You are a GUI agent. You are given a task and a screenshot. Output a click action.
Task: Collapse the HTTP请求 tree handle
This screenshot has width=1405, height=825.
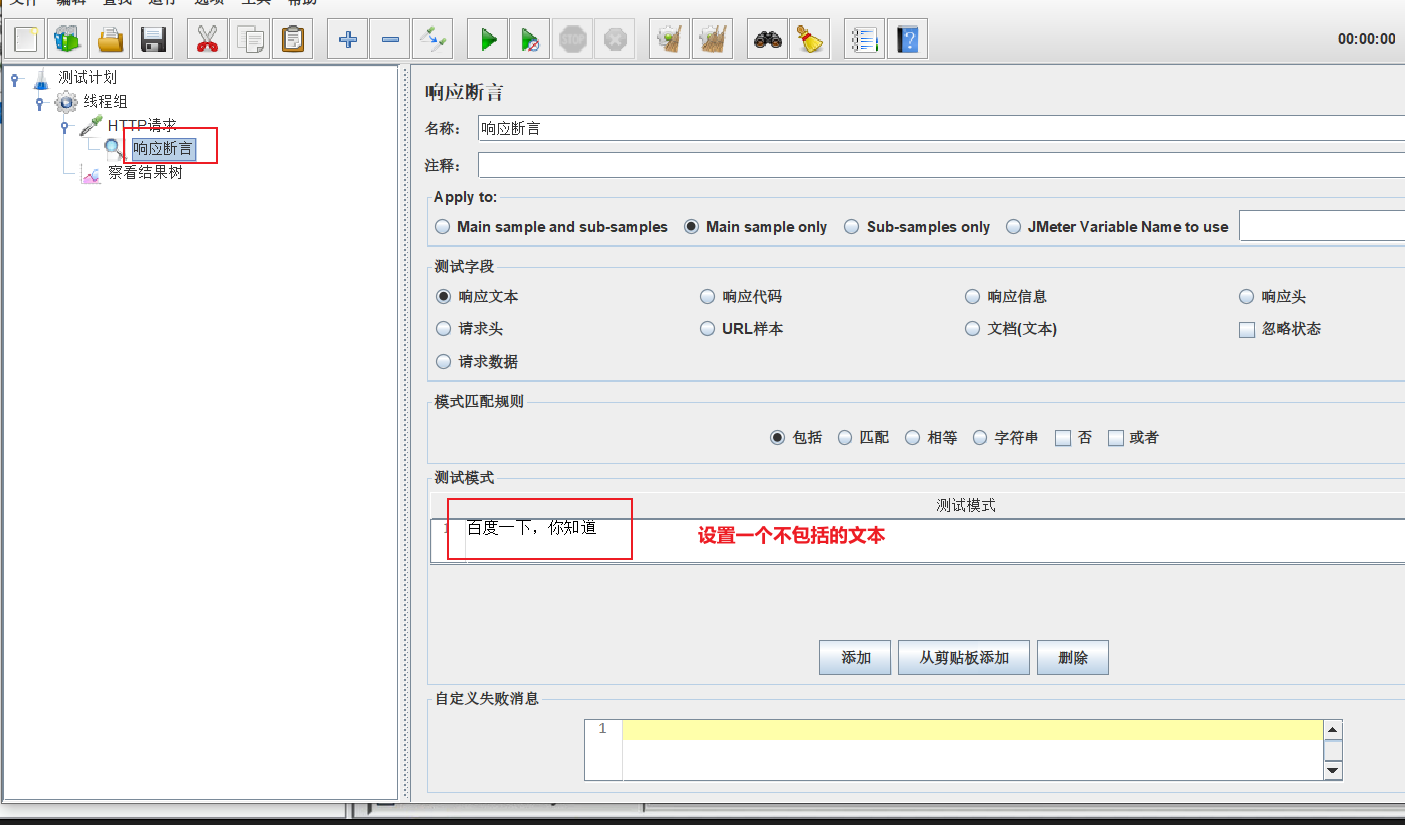64,126
